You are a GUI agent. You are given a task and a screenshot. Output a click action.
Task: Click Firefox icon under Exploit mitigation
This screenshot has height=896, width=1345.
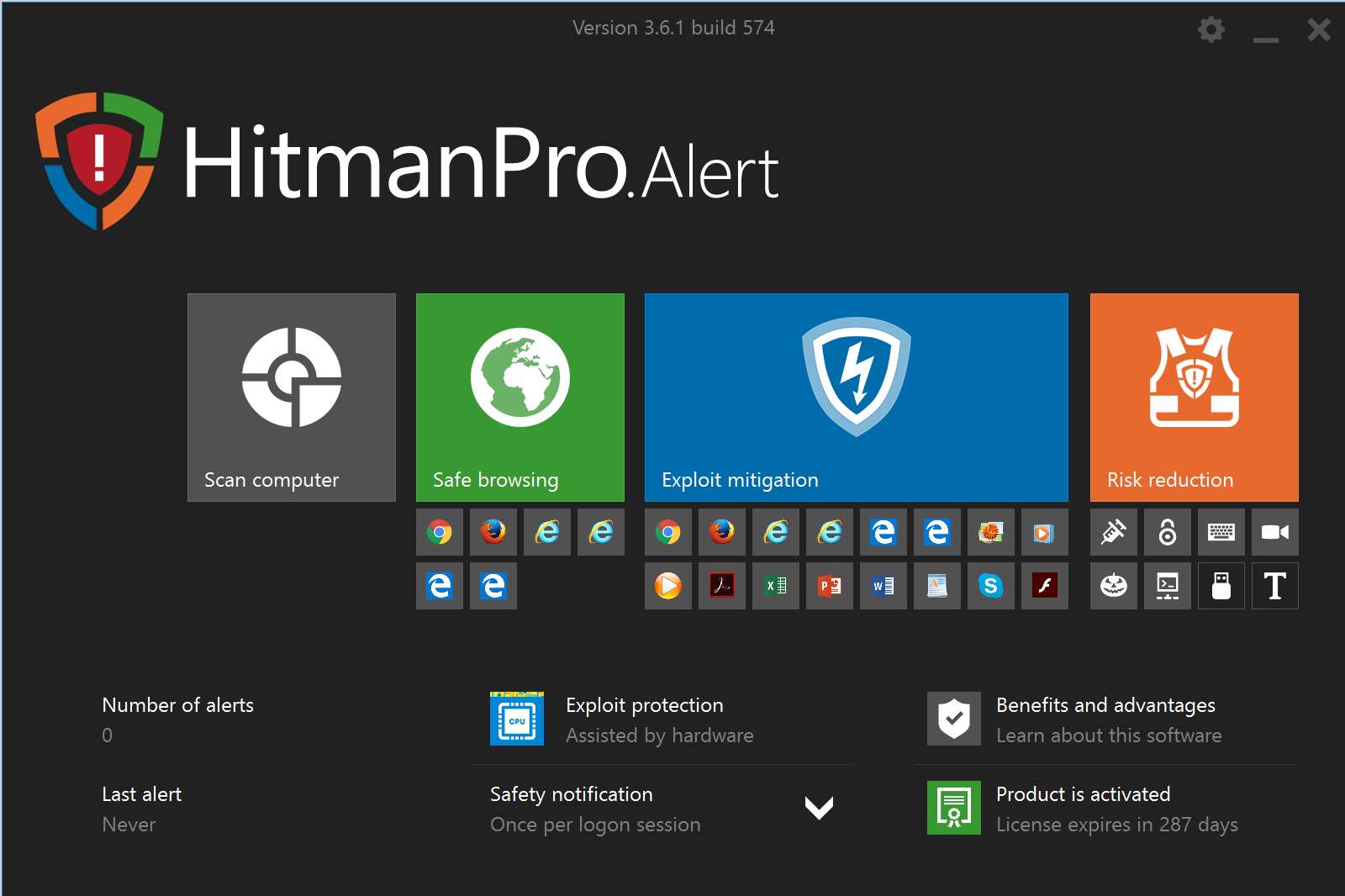(722, 532)
